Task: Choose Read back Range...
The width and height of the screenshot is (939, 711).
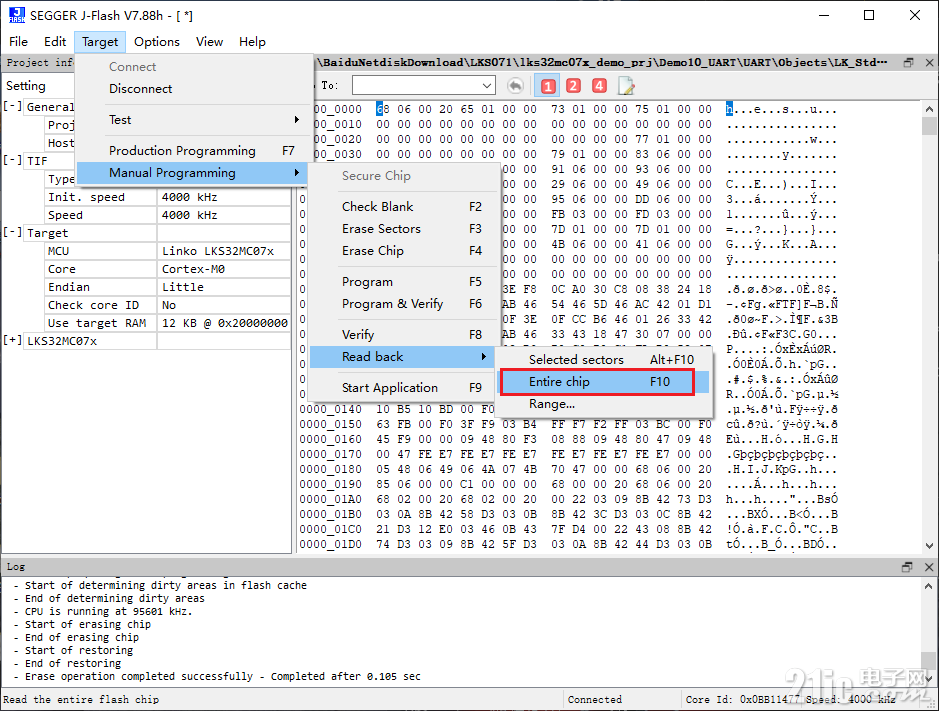Action: (x=605, y=404)
